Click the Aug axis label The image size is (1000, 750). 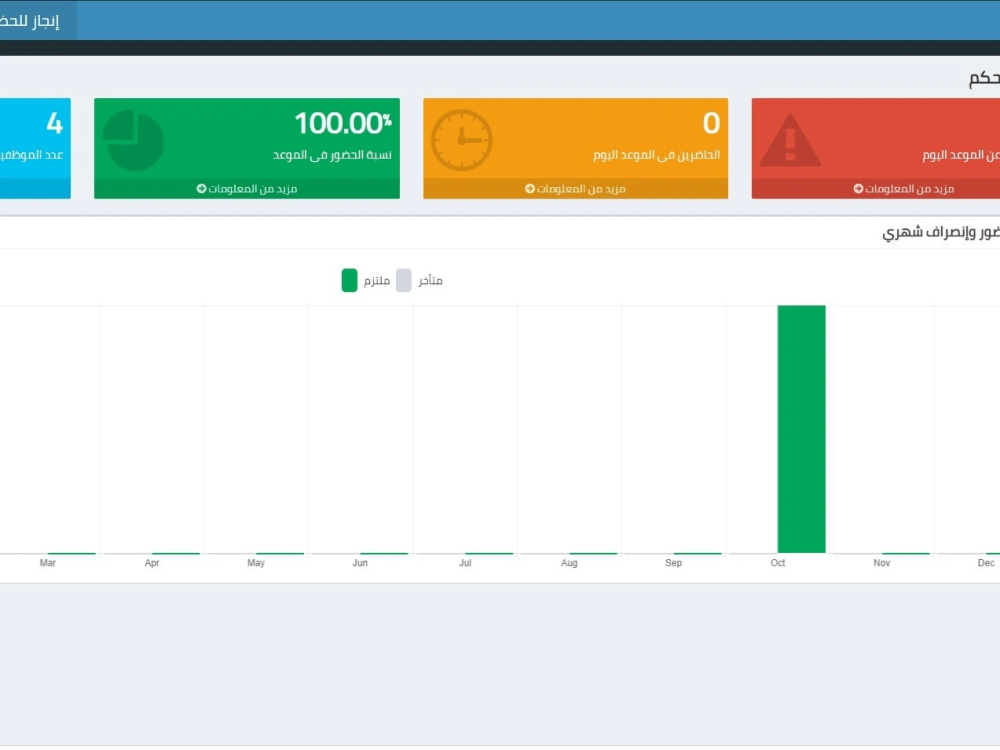tap(569, 563)
